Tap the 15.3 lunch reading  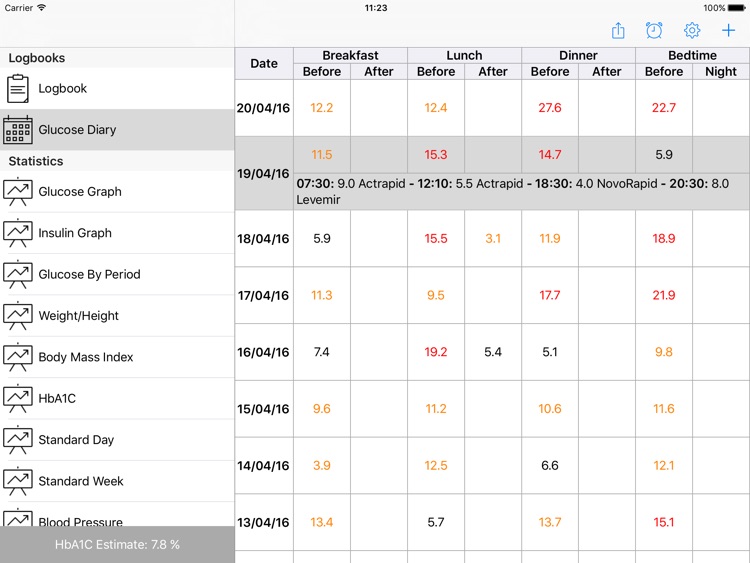click(x=435, y=155)
